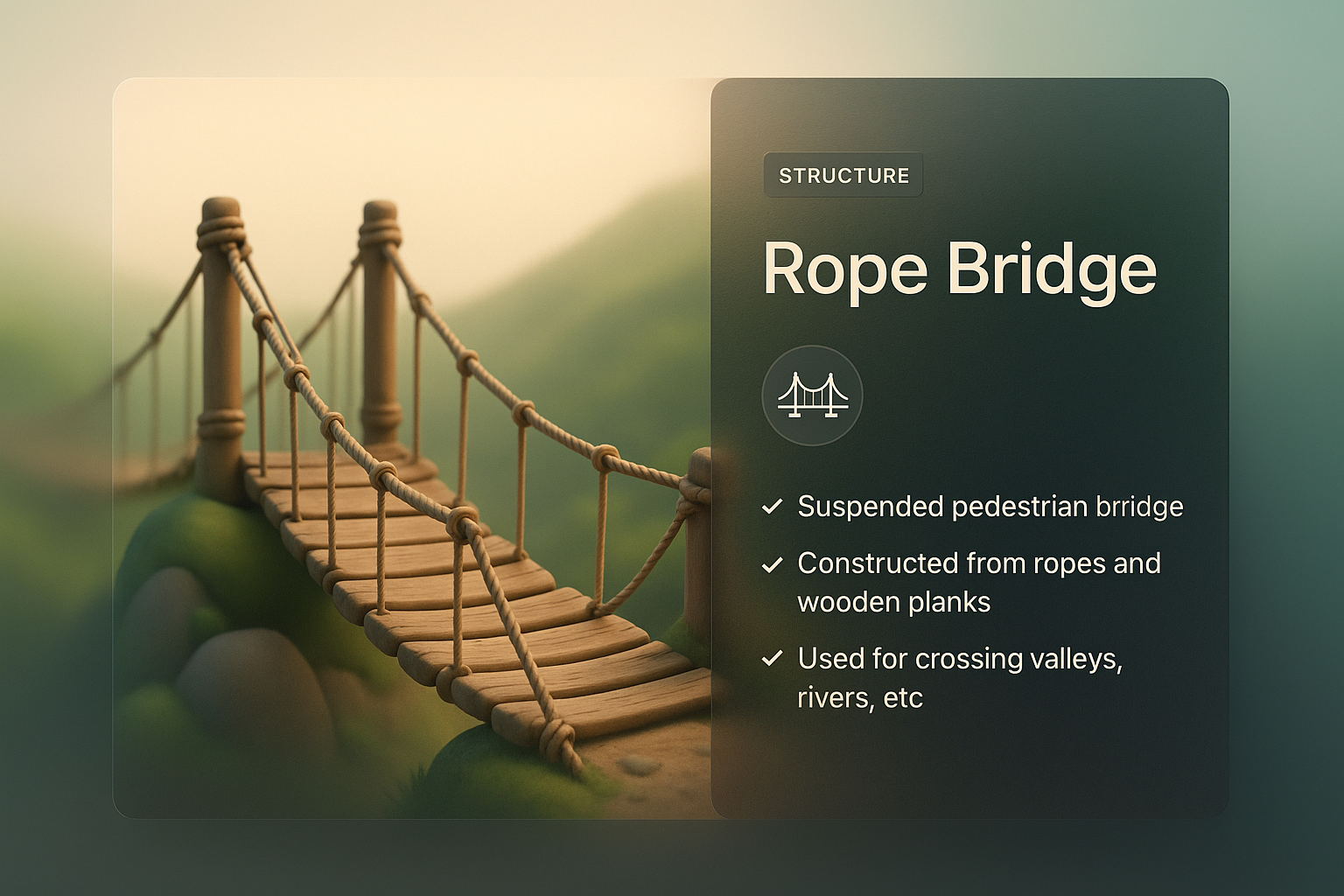Click the "Rope Bridge" heading

(960, 269)
